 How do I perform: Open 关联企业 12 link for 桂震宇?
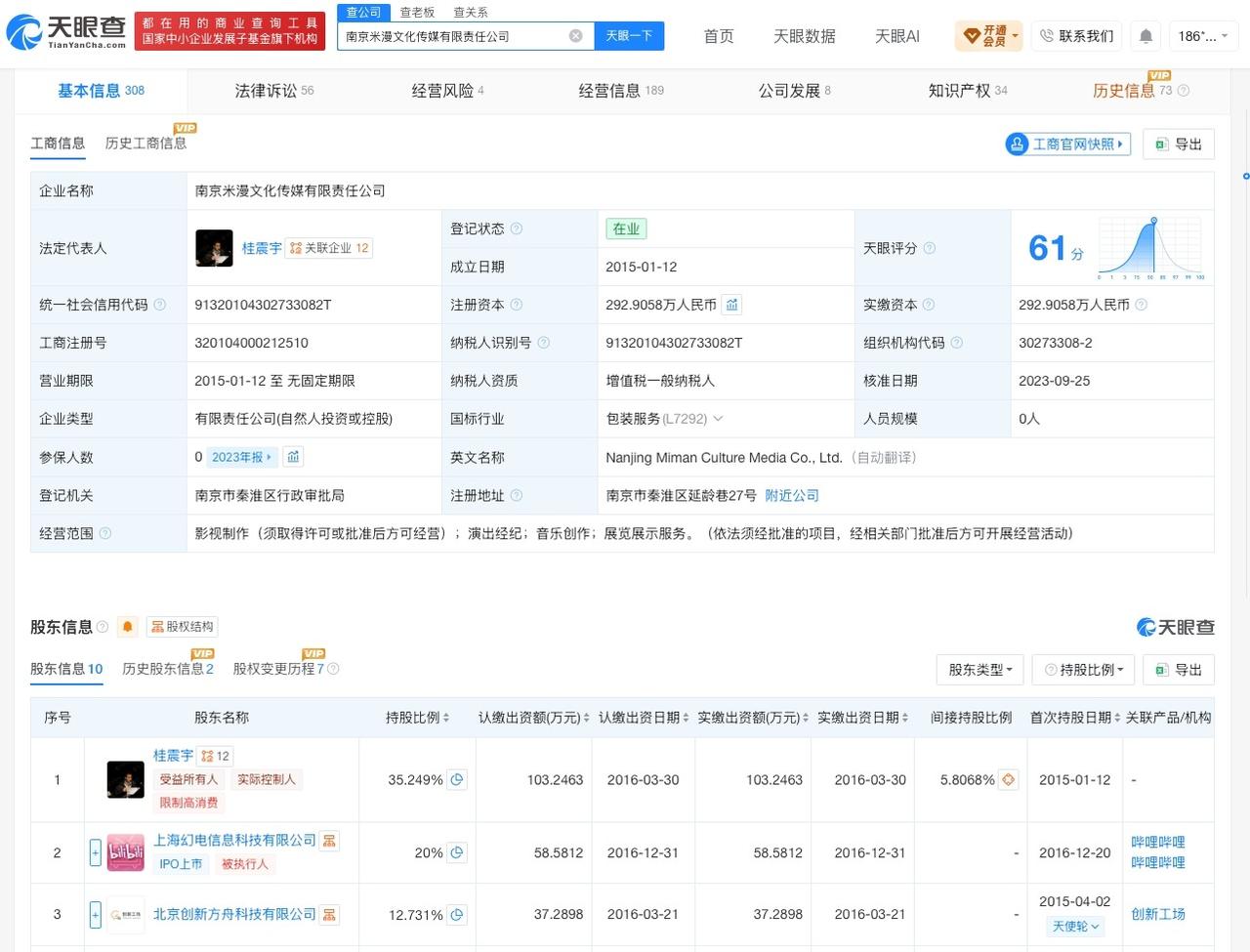330,248
